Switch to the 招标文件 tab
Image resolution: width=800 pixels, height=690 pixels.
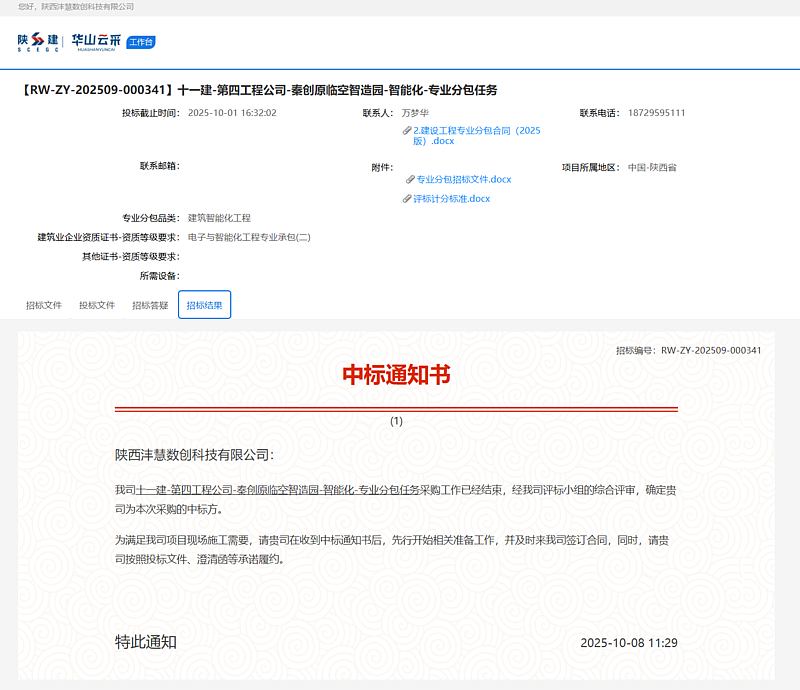44,305
